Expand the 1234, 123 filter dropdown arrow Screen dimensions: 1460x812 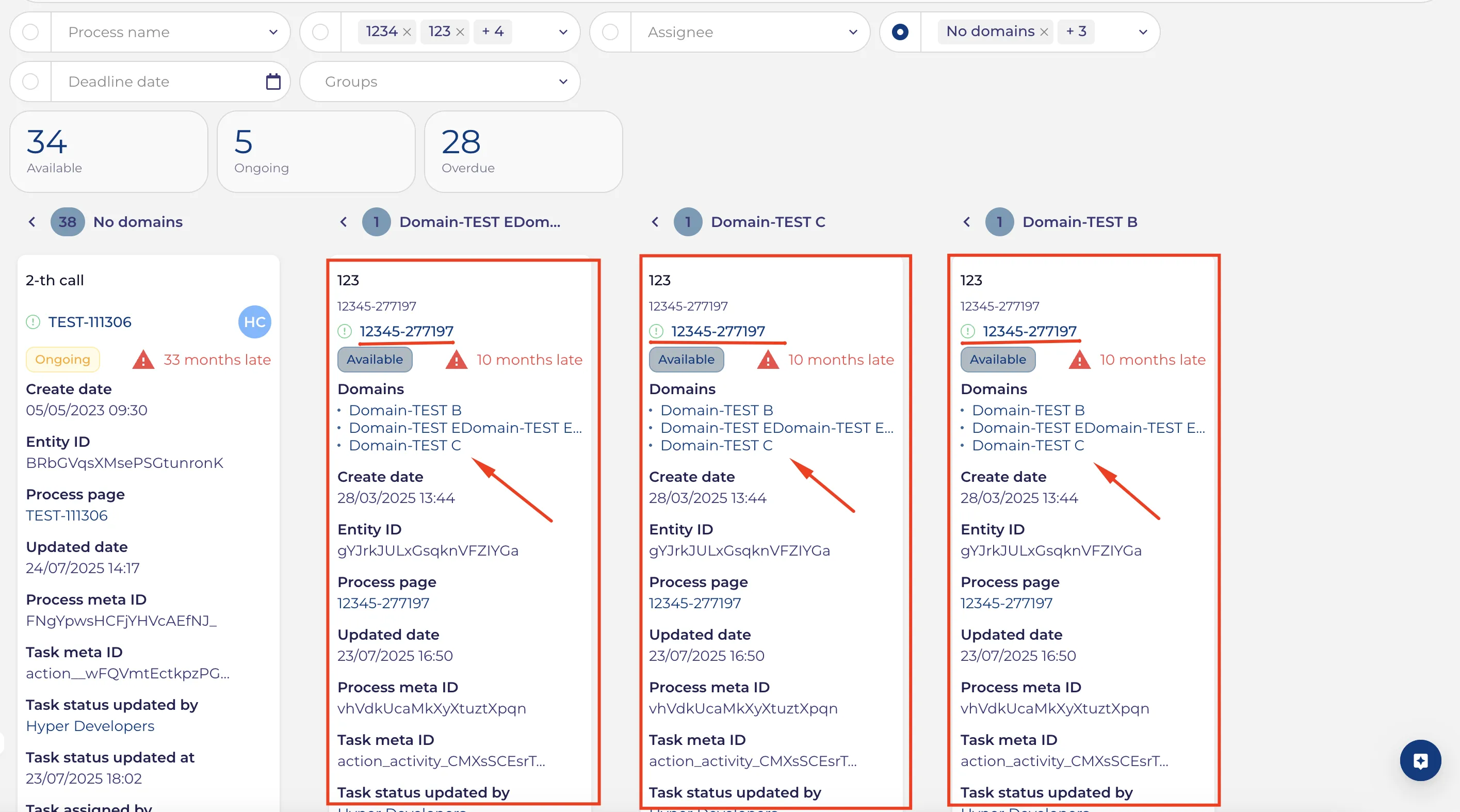click(x=563, y=33)
